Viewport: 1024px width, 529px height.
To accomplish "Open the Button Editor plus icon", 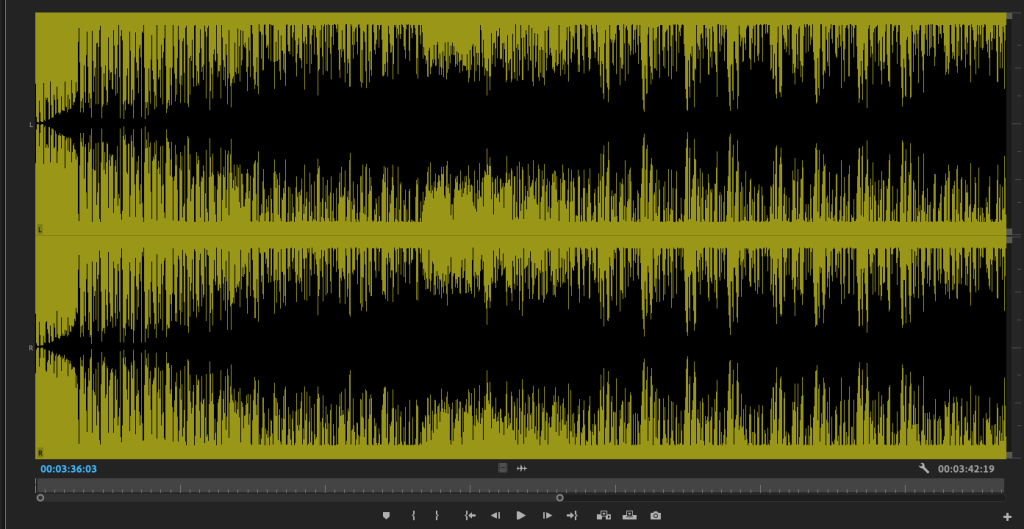I will tap(1007, 517).
